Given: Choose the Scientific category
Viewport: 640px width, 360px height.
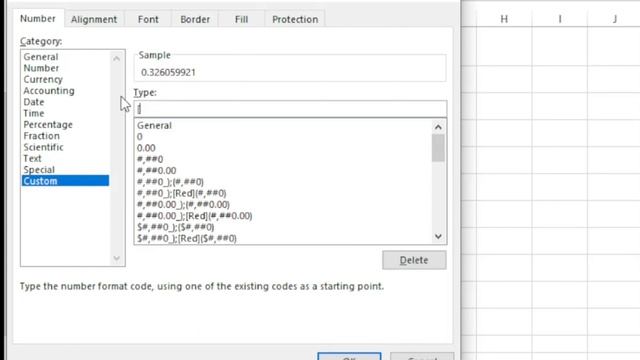Looking at the screenshot, I should click(x=43, y=147).
